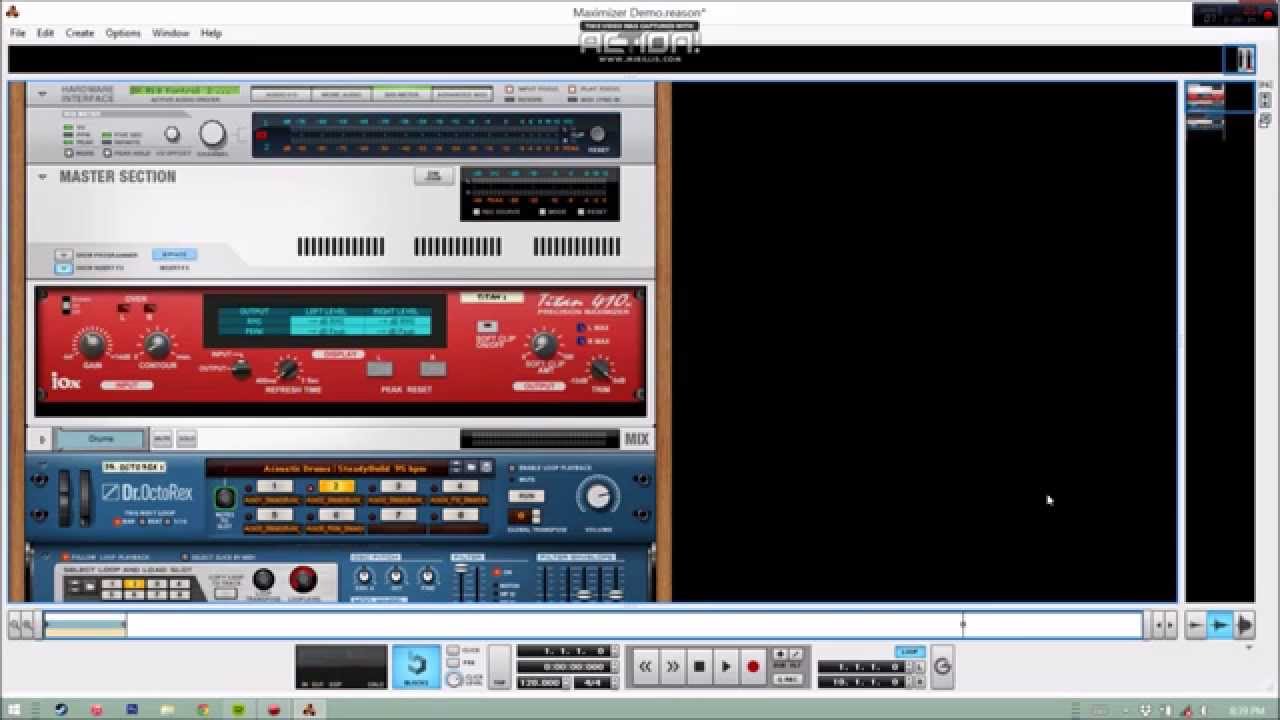Viewport: 1280px width, 720px height.
Task: Adjust the Titan 410 Contour knob
Action: (x=157, y=345)
